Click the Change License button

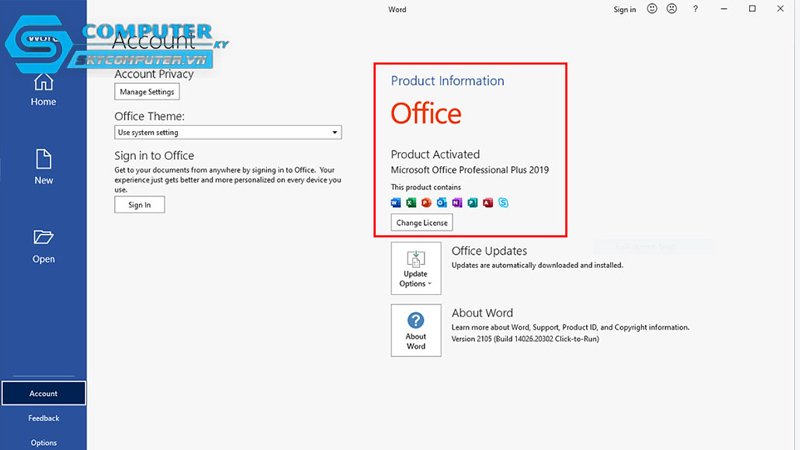pos(422,222)
